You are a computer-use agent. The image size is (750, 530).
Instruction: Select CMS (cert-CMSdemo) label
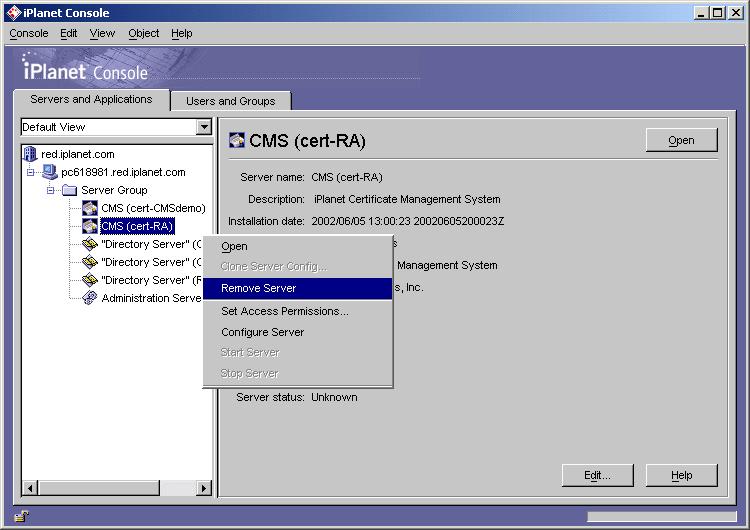click(153, 208)
